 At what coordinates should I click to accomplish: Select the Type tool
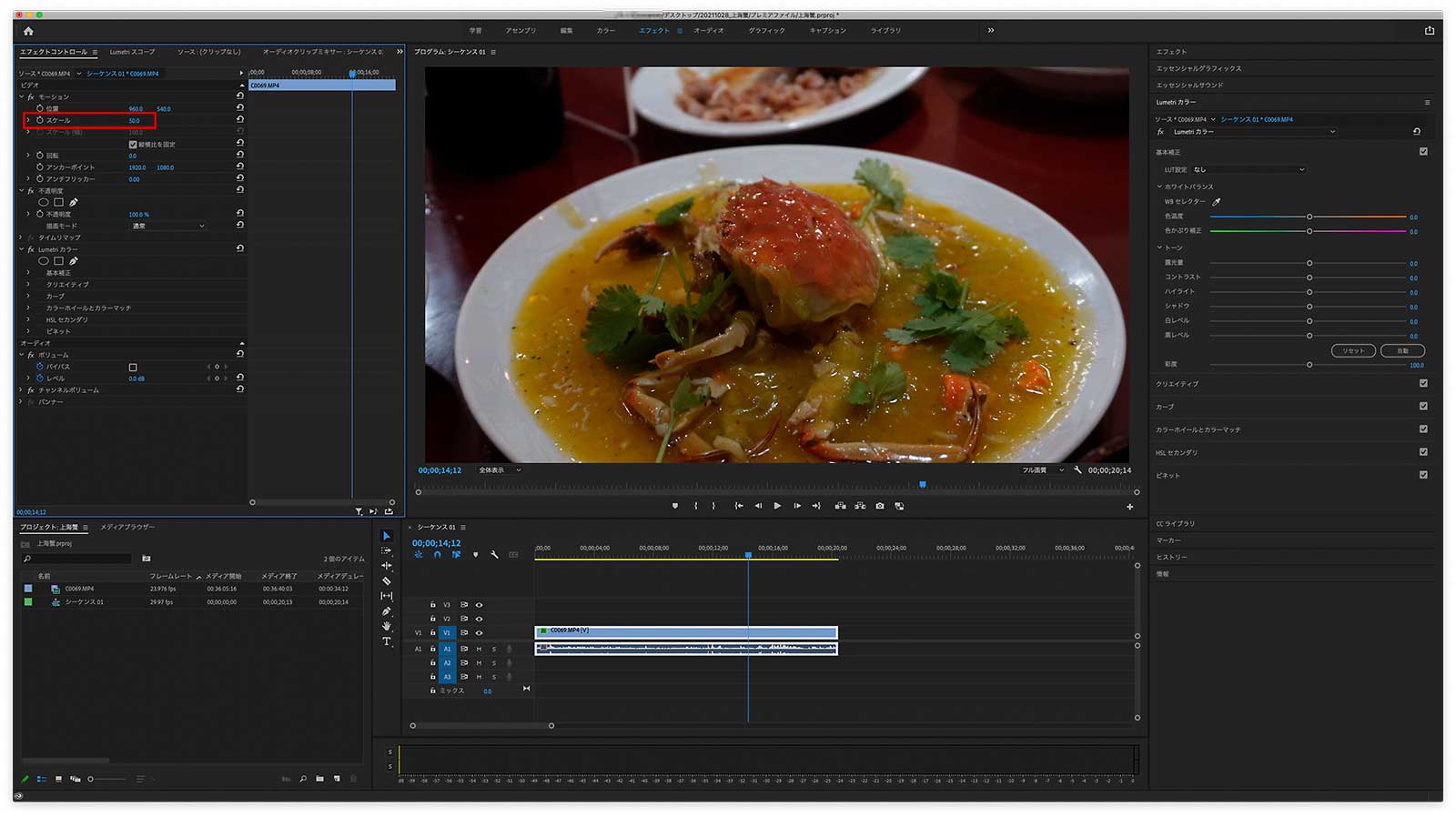click(x=387, y=641)
